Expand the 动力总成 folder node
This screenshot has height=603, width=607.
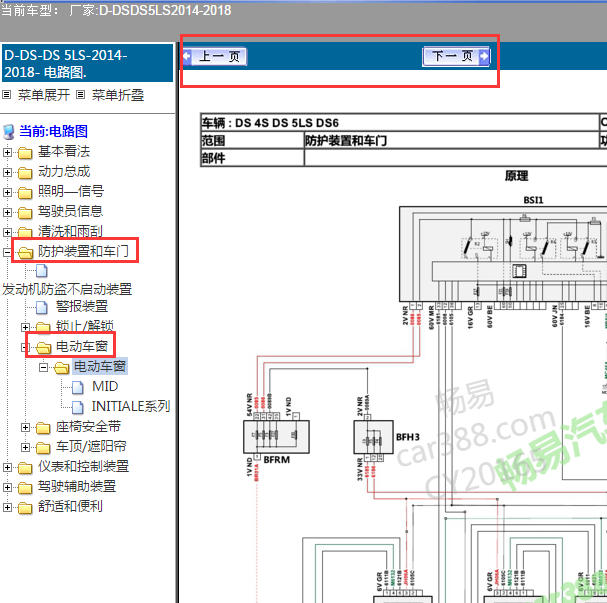coord(7,172)
